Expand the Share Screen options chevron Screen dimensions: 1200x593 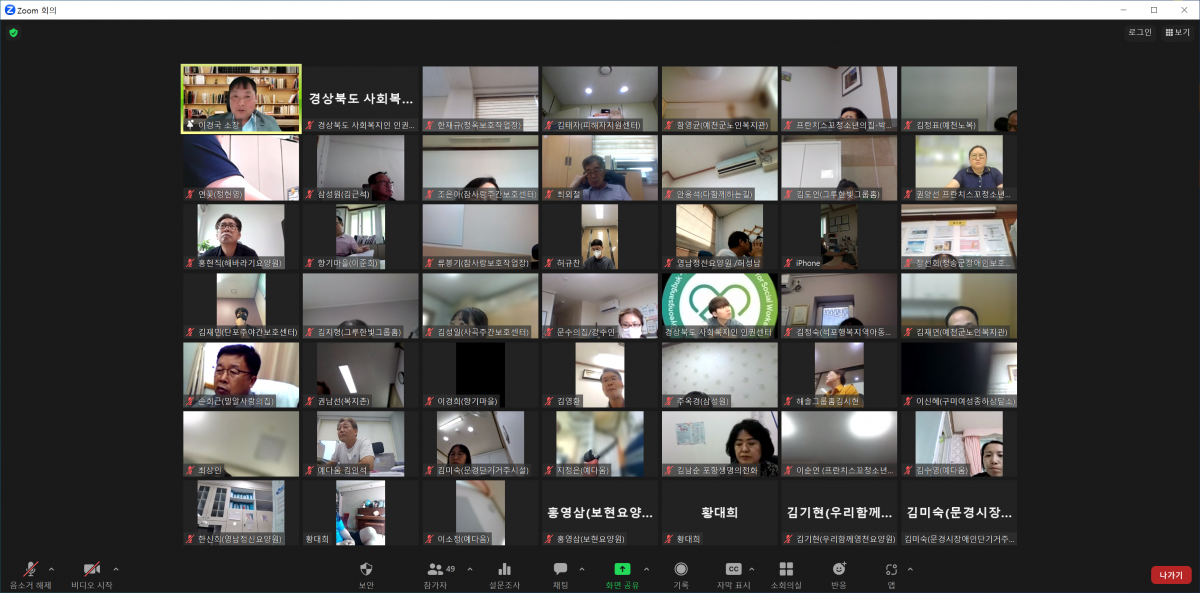tap(646, 569)
